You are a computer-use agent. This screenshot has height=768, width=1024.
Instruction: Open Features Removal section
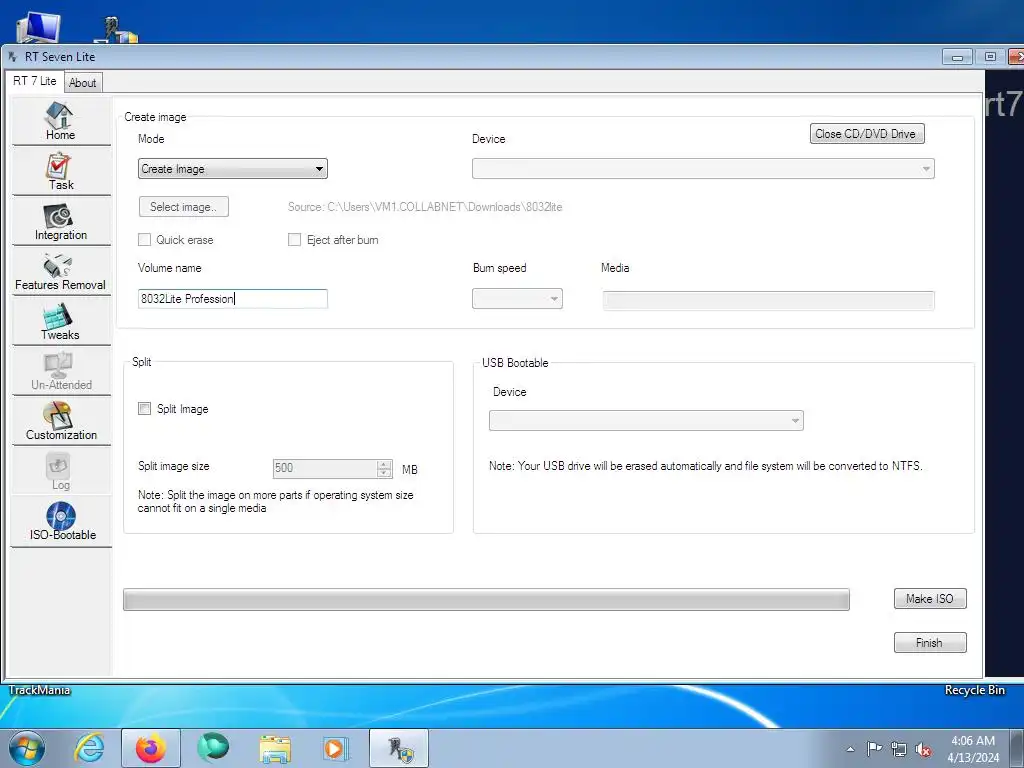[61, 271]
